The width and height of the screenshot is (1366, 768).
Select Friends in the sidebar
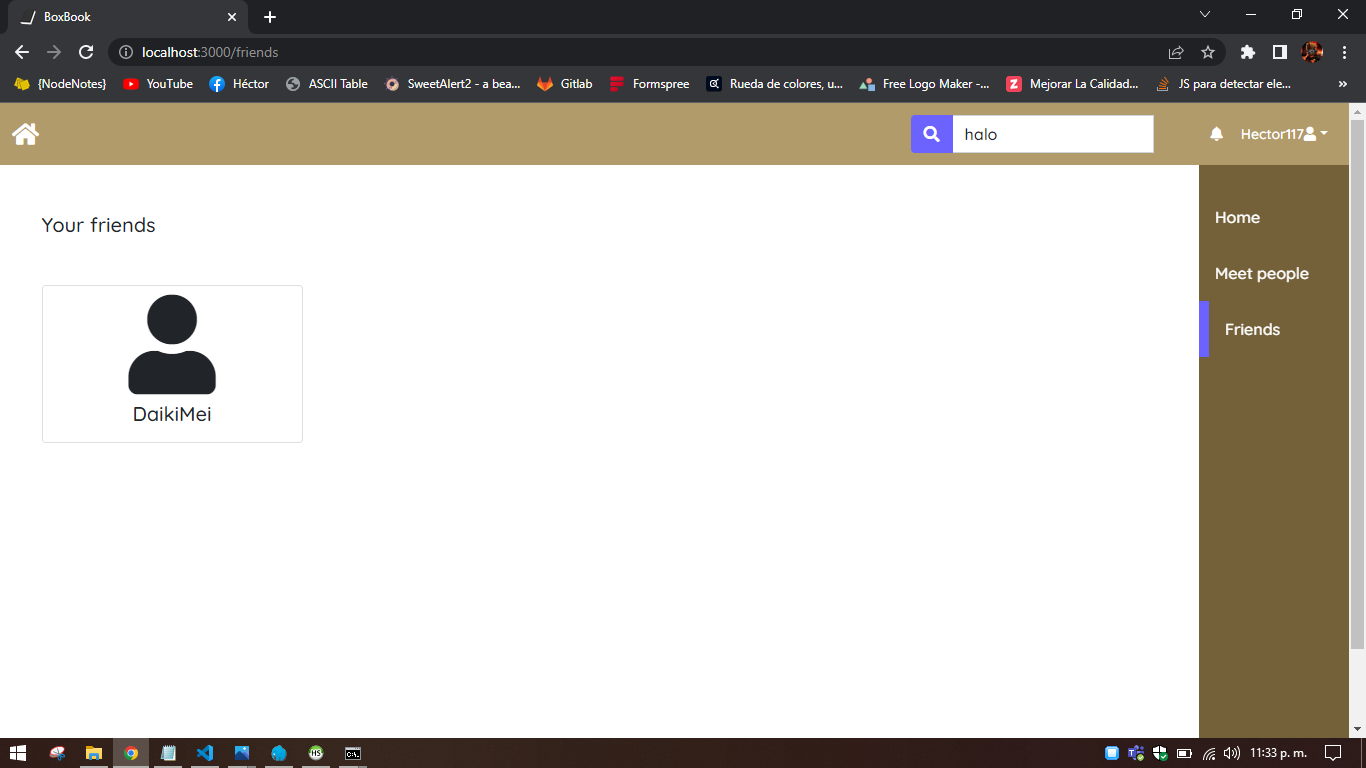tap(1252, 329)
